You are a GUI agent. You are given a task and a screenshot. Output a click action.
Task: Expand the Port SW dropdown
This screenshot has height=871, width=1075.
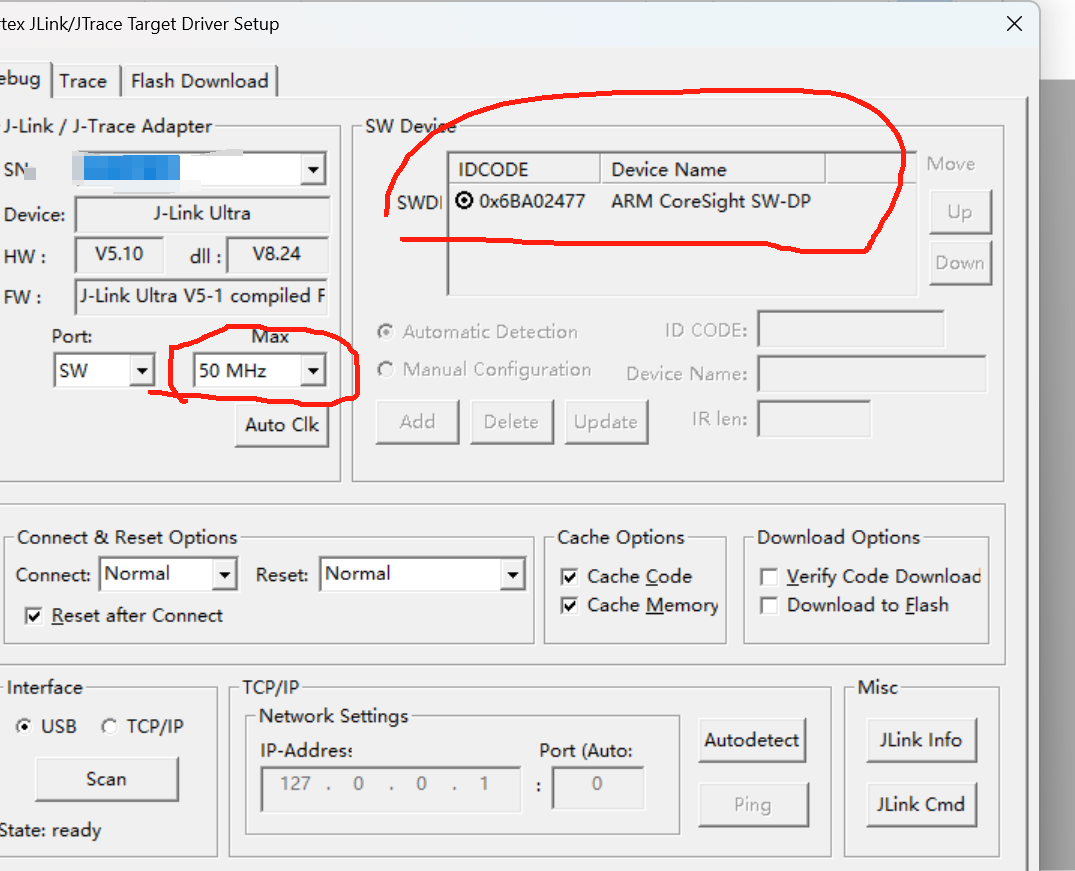[141, 371]
